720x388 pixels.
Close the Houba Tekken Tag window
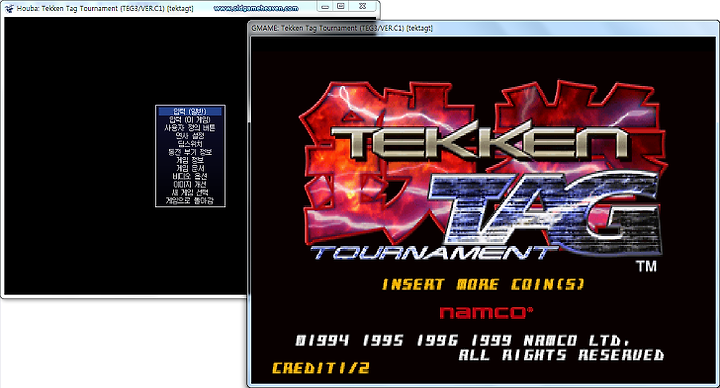click(x=362, y=6)
